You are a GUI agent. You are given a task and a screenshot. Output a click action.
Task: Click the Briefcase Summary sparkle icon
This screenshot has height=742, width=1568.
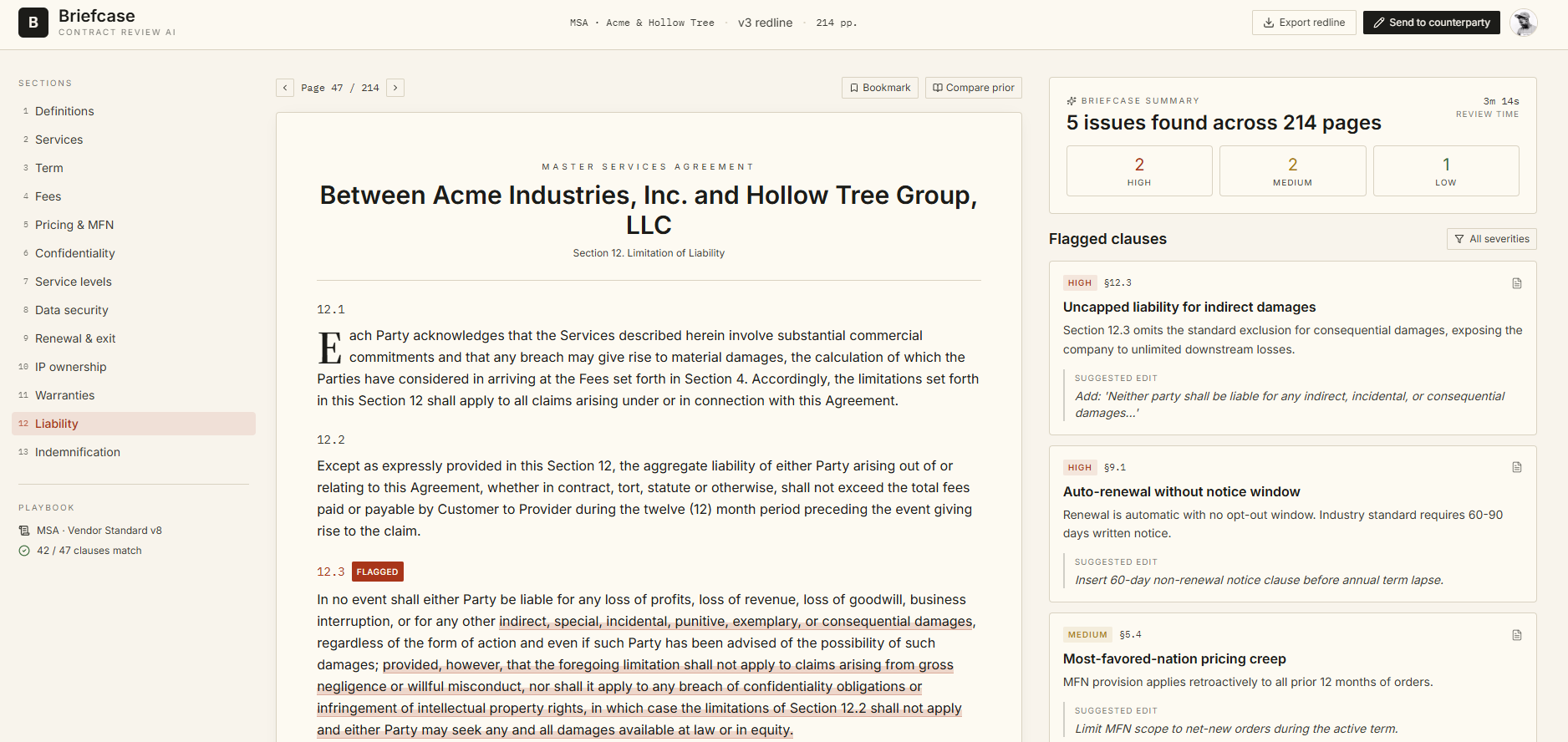pos(1072,101)
